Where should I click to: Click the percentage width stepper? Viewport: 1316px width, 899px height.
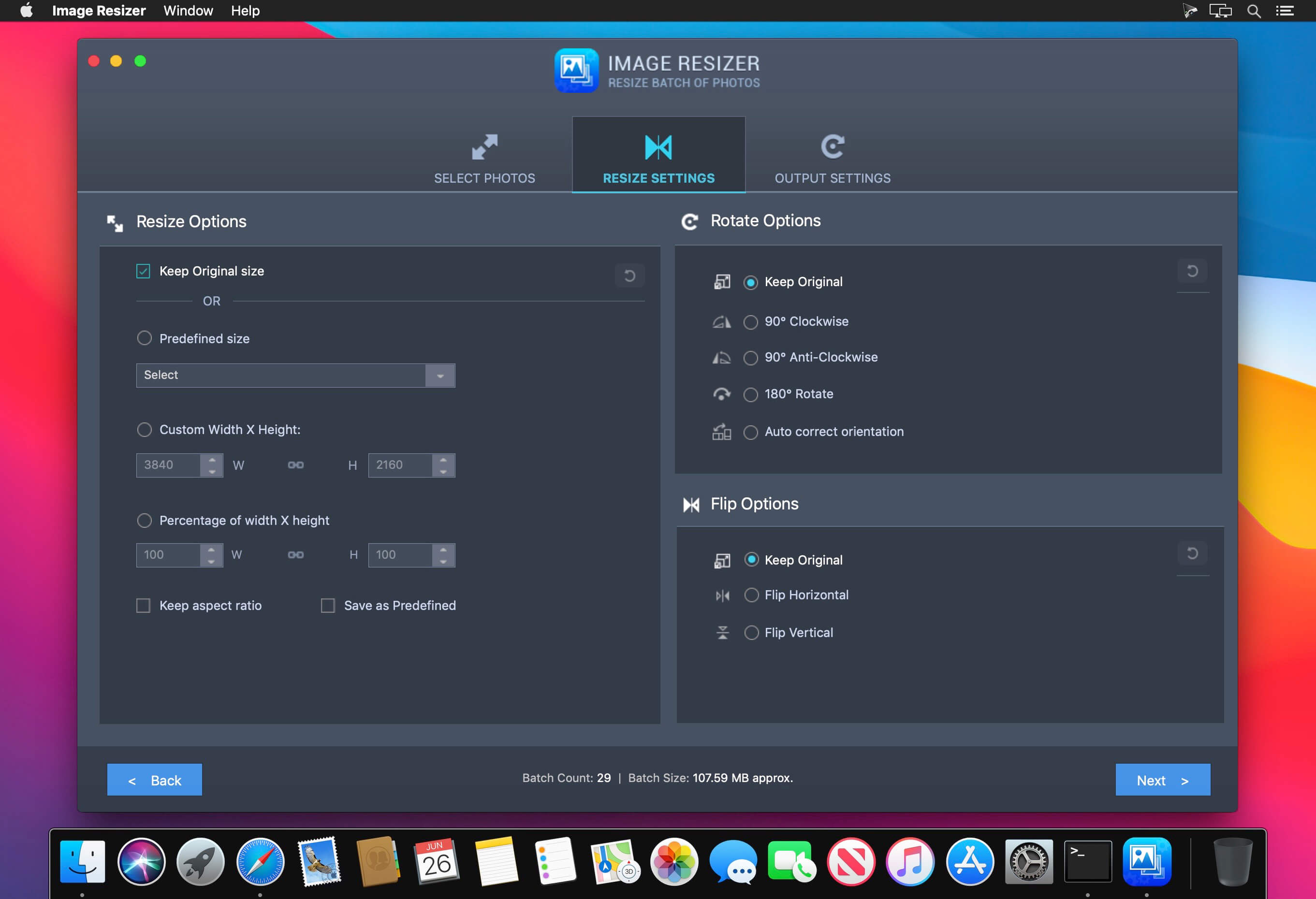[212, 555]
